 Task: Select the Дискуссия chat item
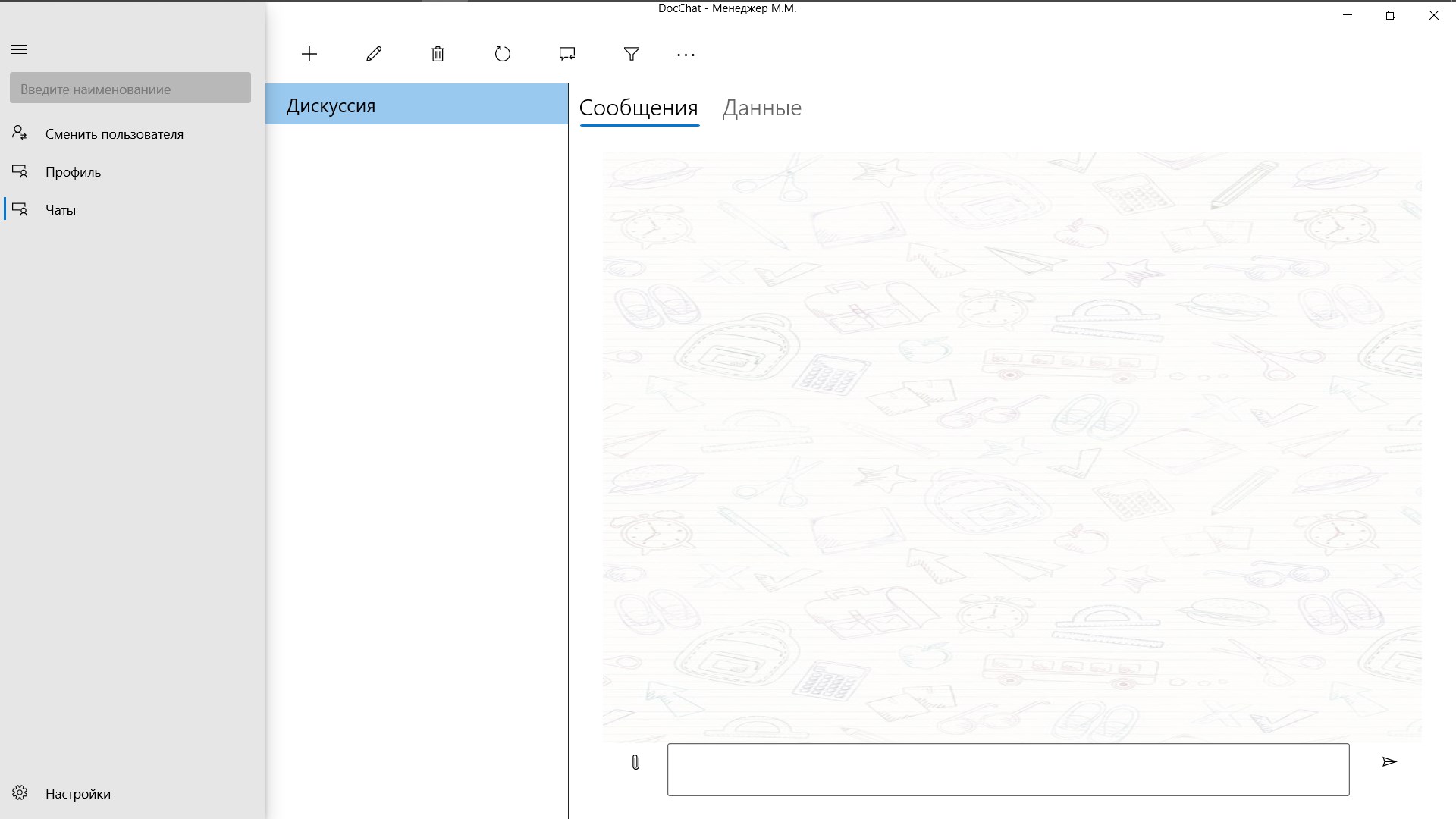416,105
